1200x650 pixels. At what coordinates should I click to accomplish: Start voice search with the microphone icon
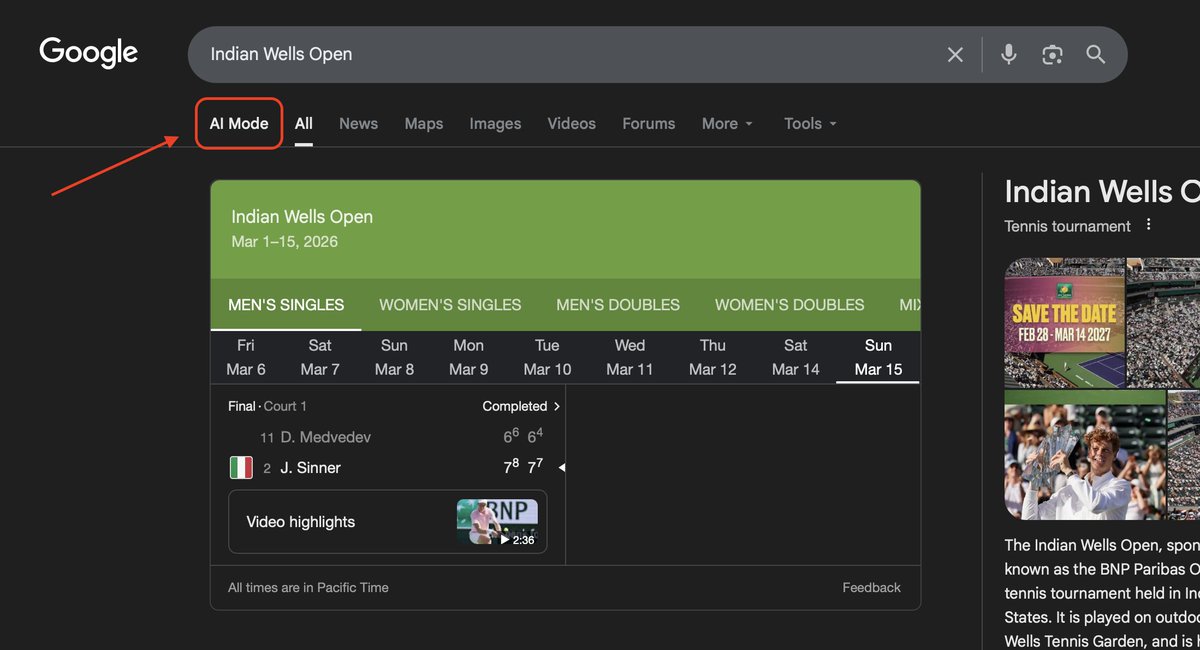coord(1008,55)
